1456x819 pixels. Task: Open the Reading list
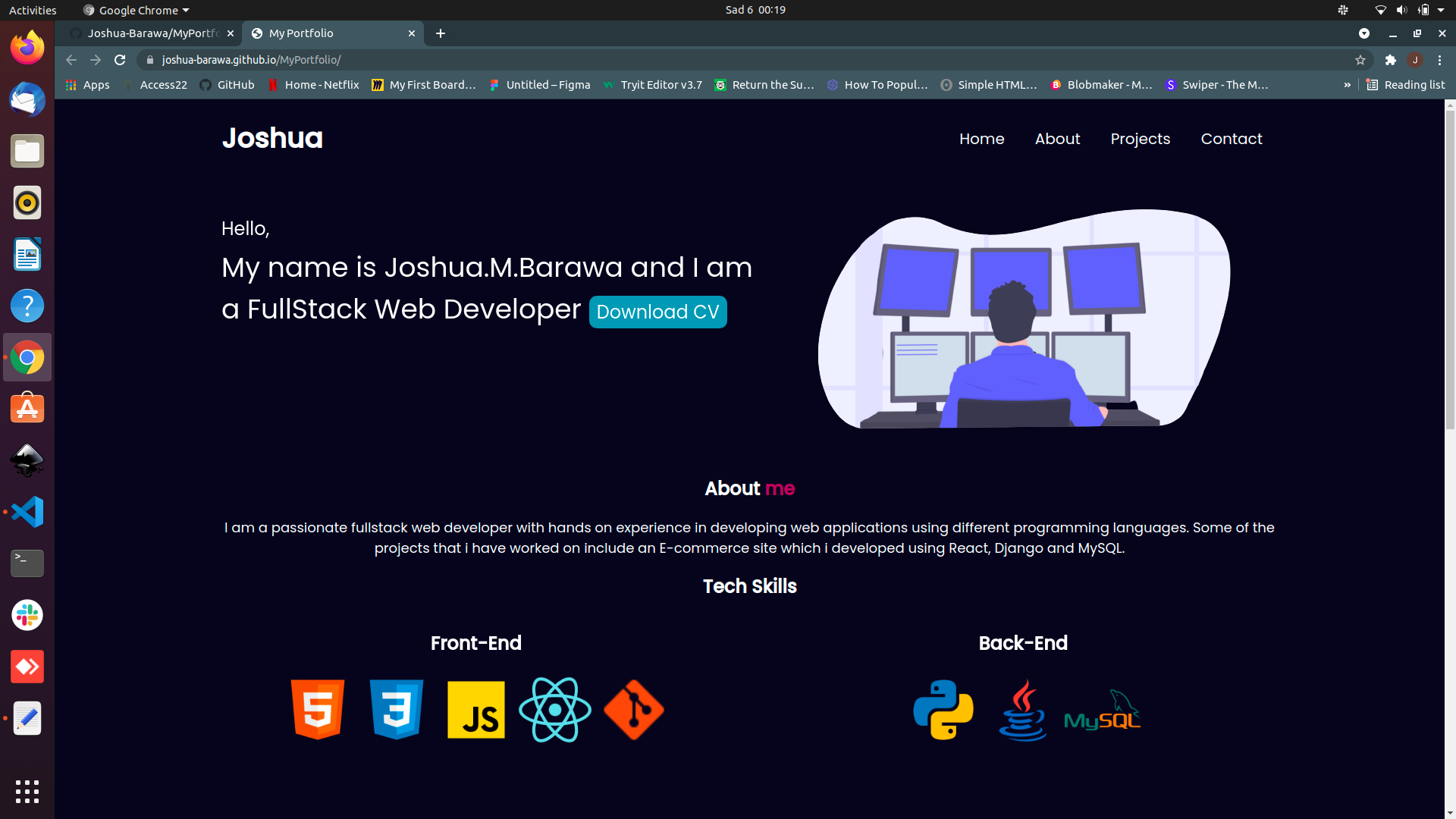[x=1406, y=85]
